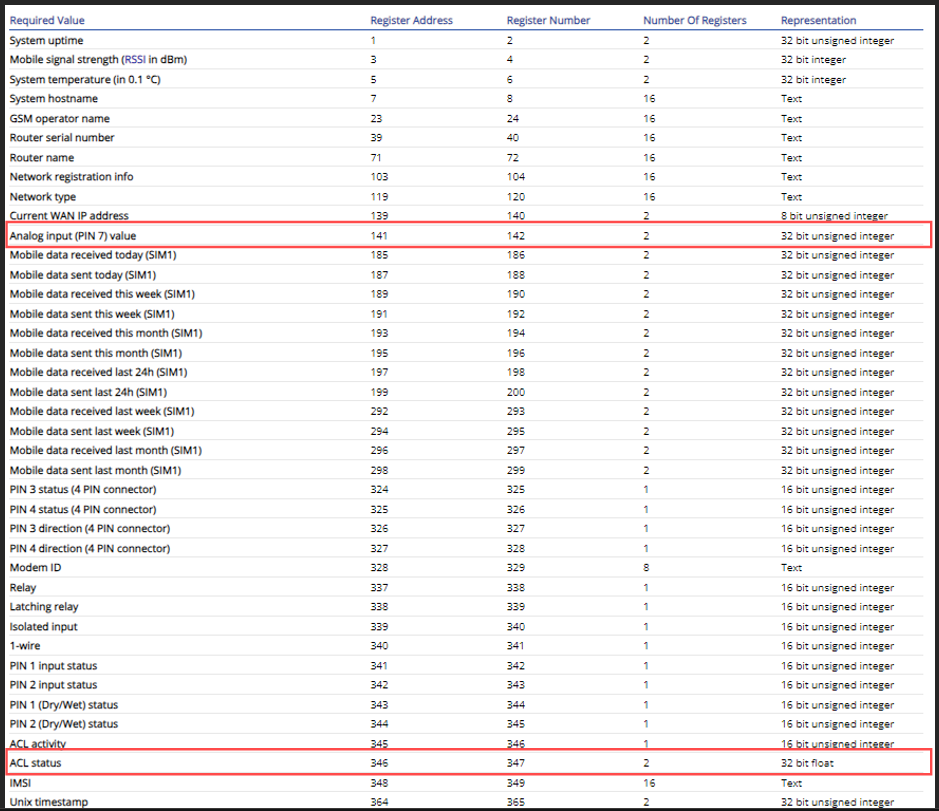Select 'Mobile data sent this month (SIM1)'
Image resolution: width=939 pixels, height=811 pixels.
point(96,353)
